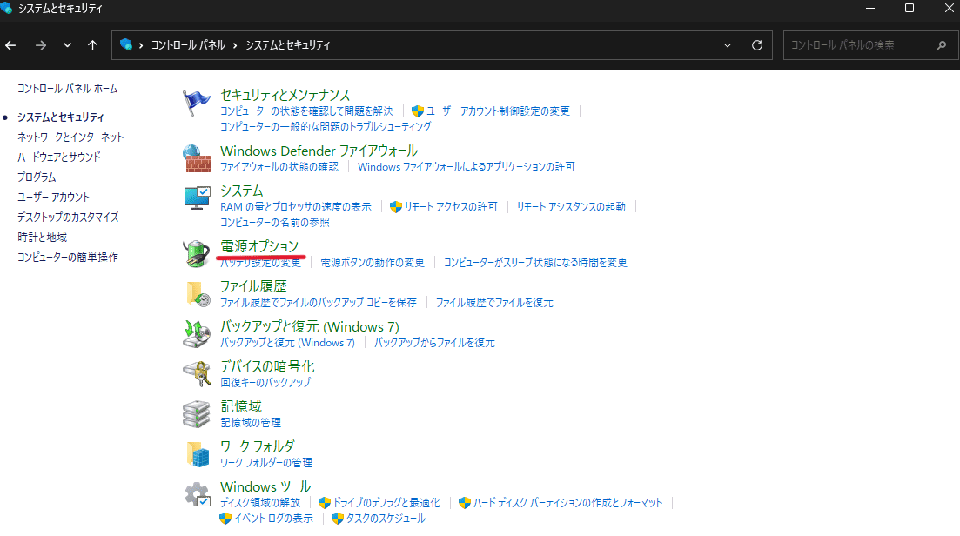Open the Windows ツール heading link
Image resolution: width=960 pixels, height=536 pixels.
tap(265, 487)
